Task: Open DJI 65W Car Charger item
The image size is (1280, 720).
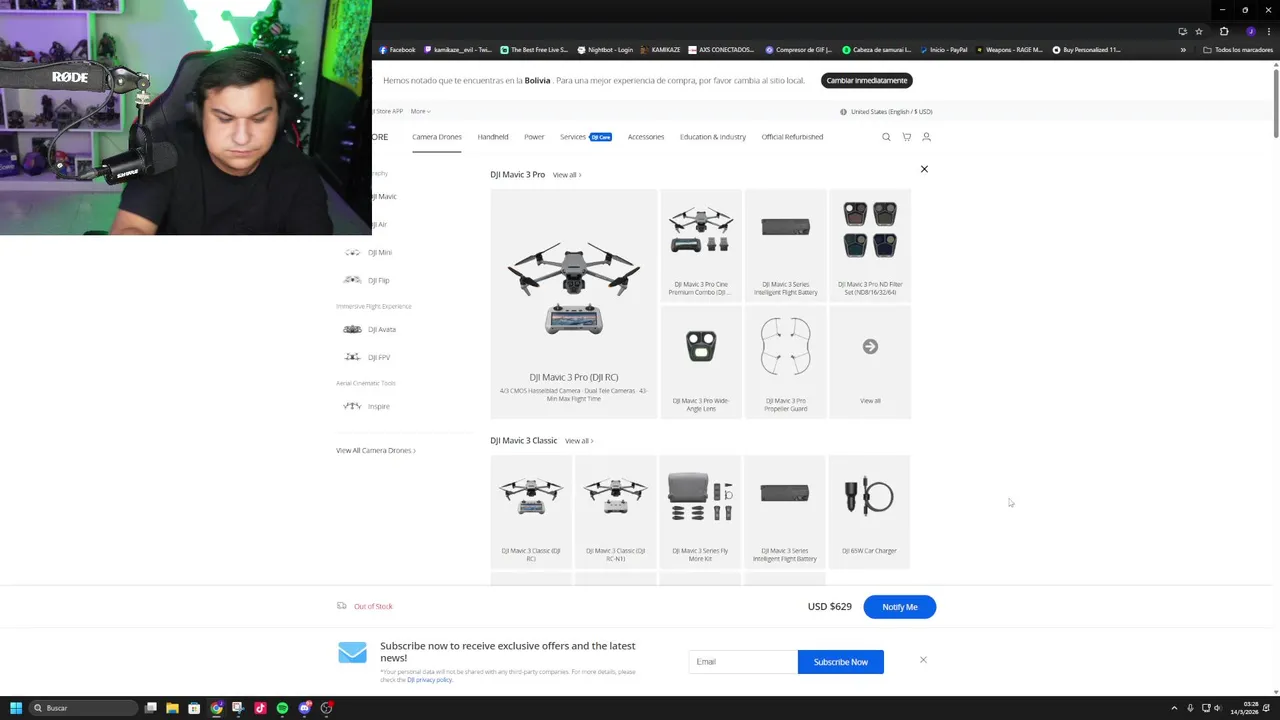Action: (x=869, y=512)
